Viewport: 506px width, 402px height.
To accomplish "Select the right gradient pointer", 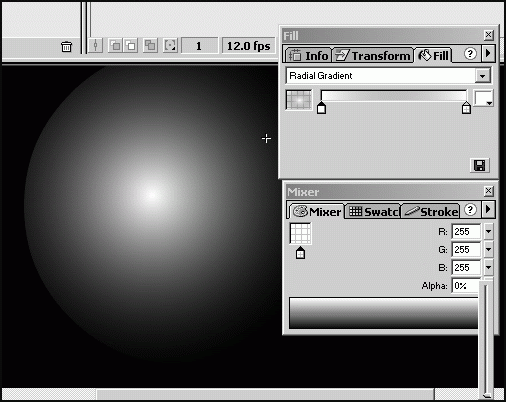I will pyautogui.click(x=466, y=108).
